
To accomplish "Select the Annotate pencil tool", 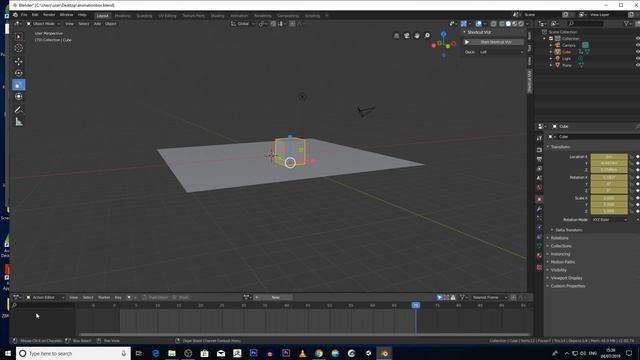I will [x=19, y=110].
